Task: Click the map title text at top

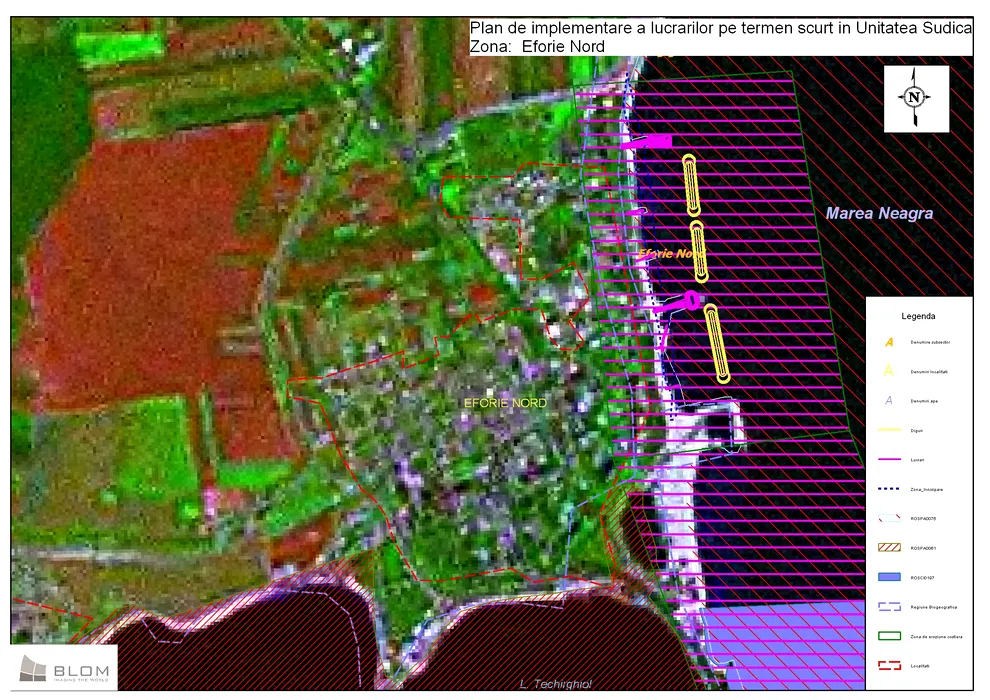Action: tap(719, 37)
